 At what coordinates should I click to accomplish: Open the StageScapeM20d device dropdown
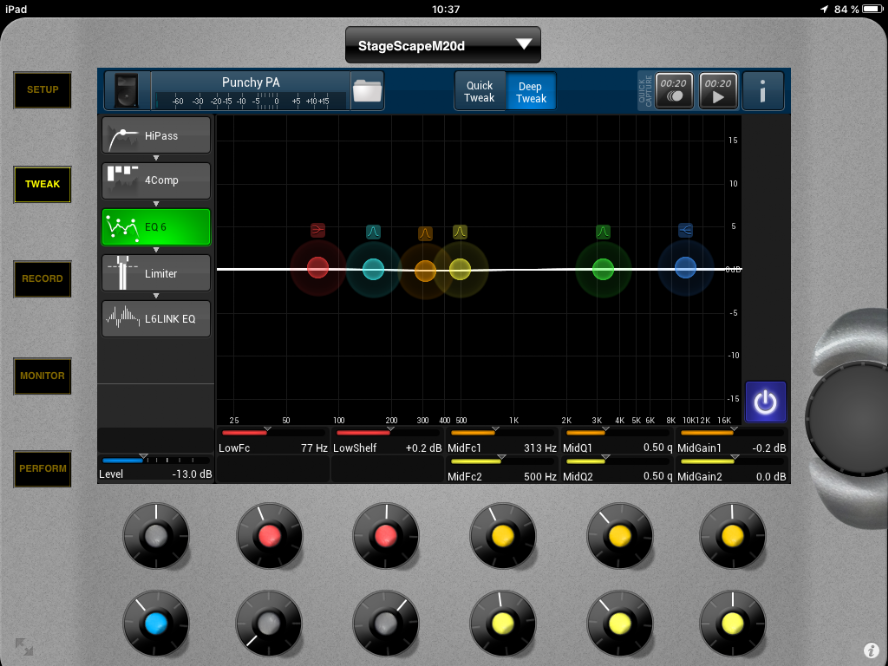tap(442, 45)
